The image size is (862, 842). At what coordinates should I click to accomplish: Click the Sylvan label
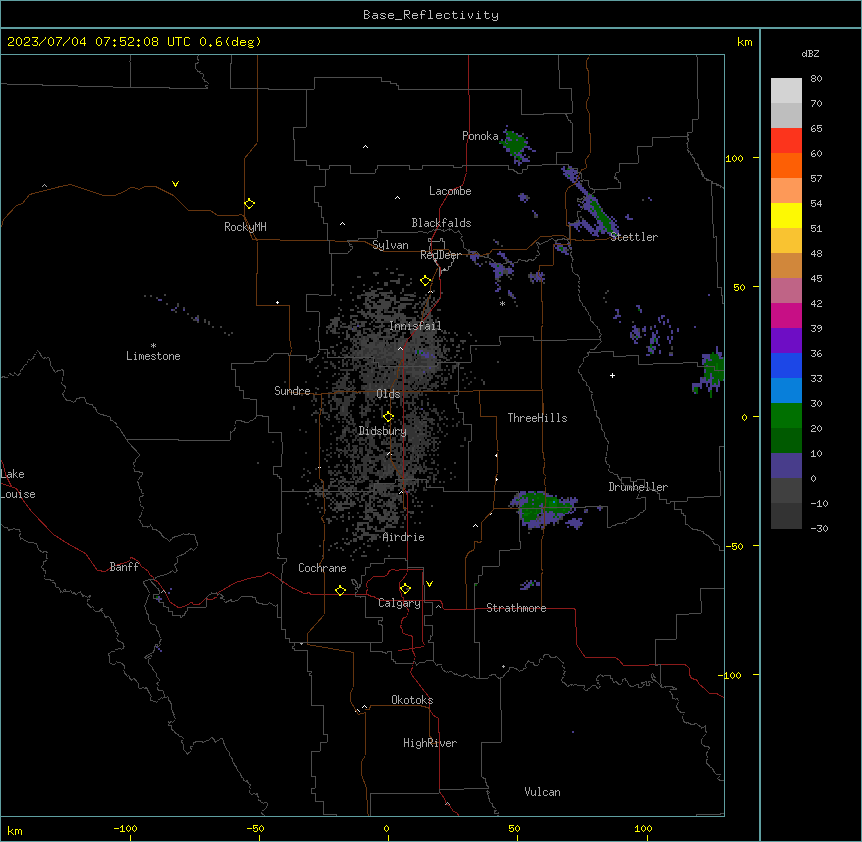(x=390, y=245)
